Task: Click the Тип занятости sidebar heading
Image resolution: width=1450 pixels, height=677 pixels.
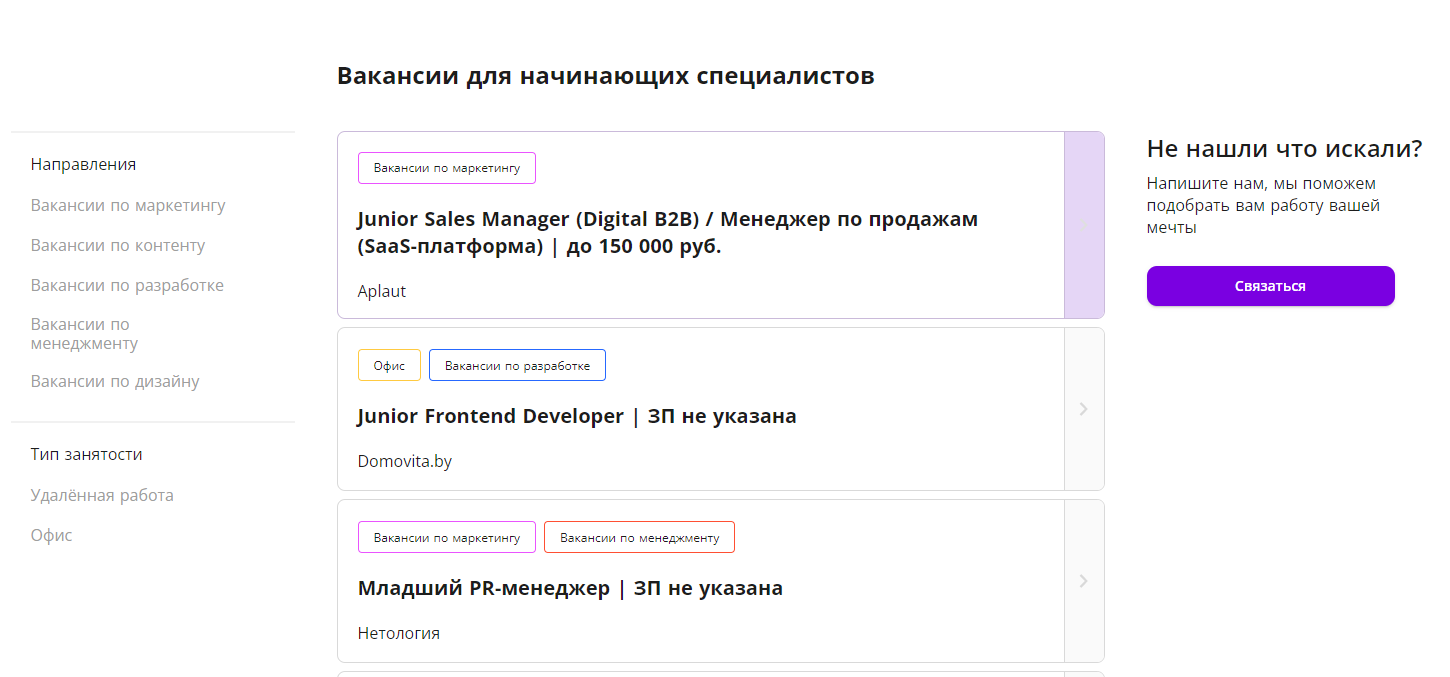Action: point(86,454)
